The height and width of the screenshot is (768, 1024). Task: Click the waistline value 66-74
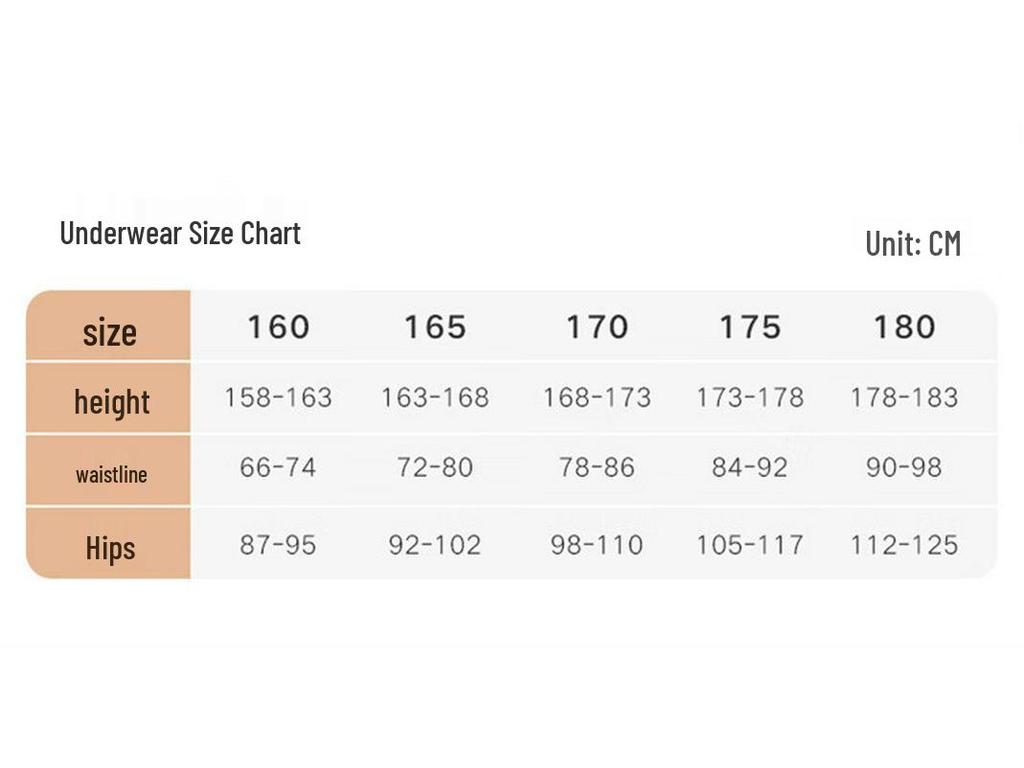278,467
